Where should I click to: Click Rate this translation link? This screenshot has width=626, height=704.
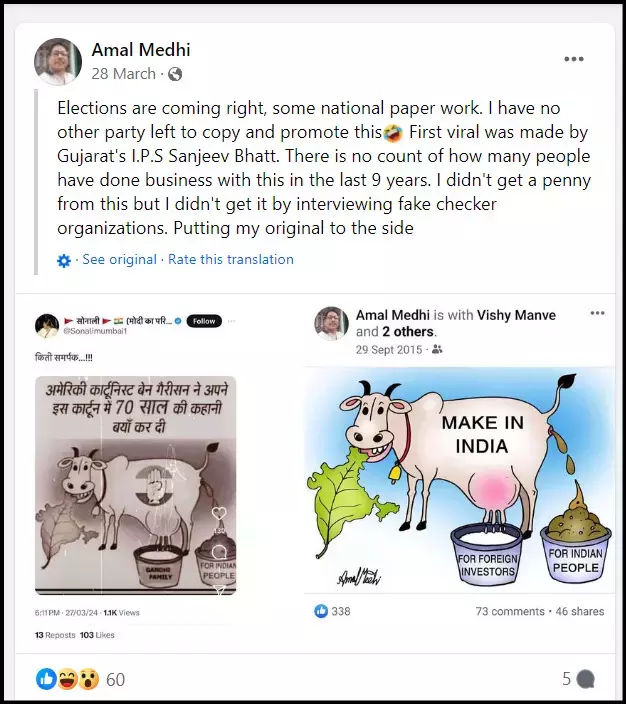tap(231, 260)
